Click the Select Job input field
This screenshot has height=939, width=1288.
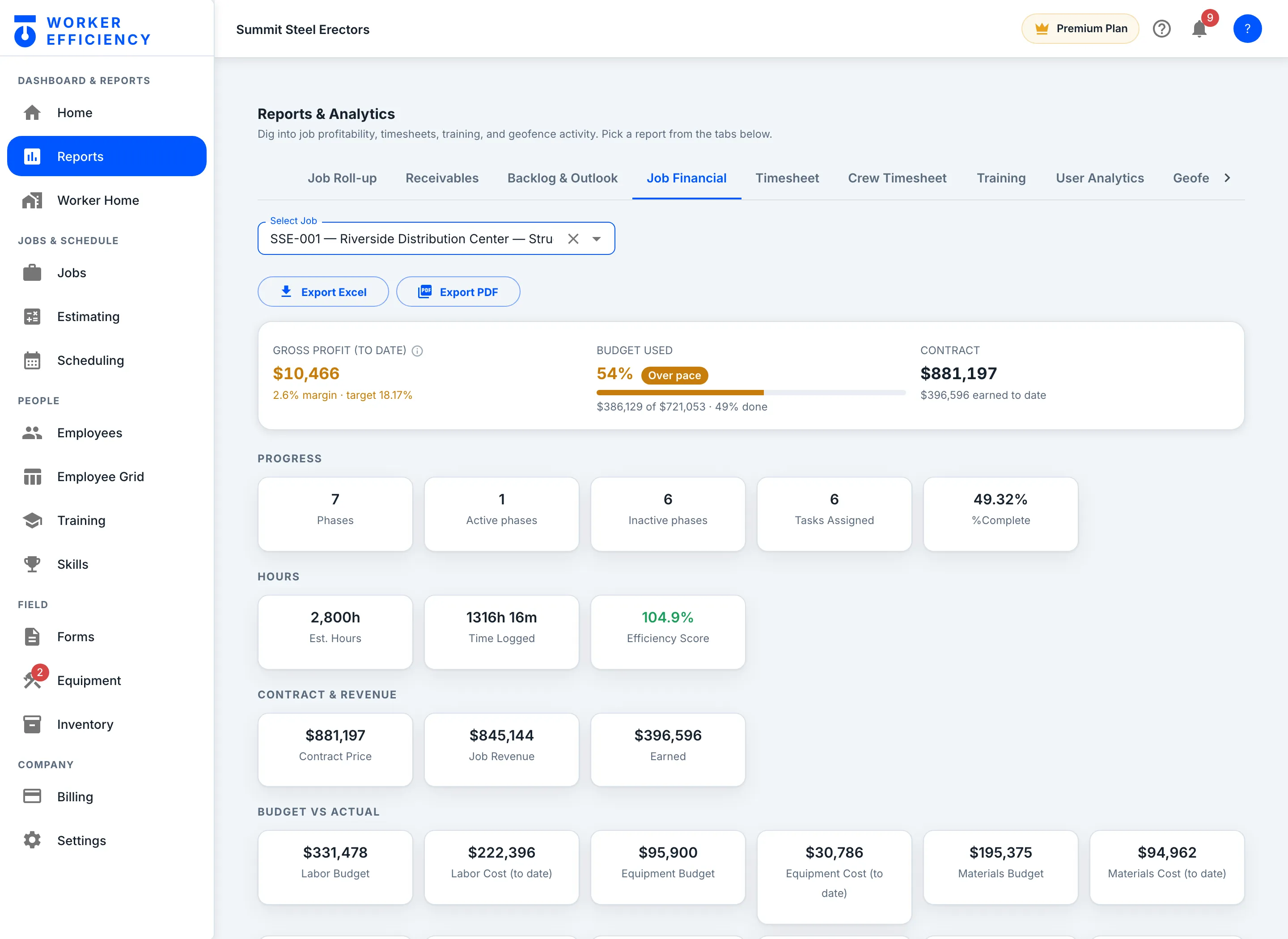coord(436,239)
